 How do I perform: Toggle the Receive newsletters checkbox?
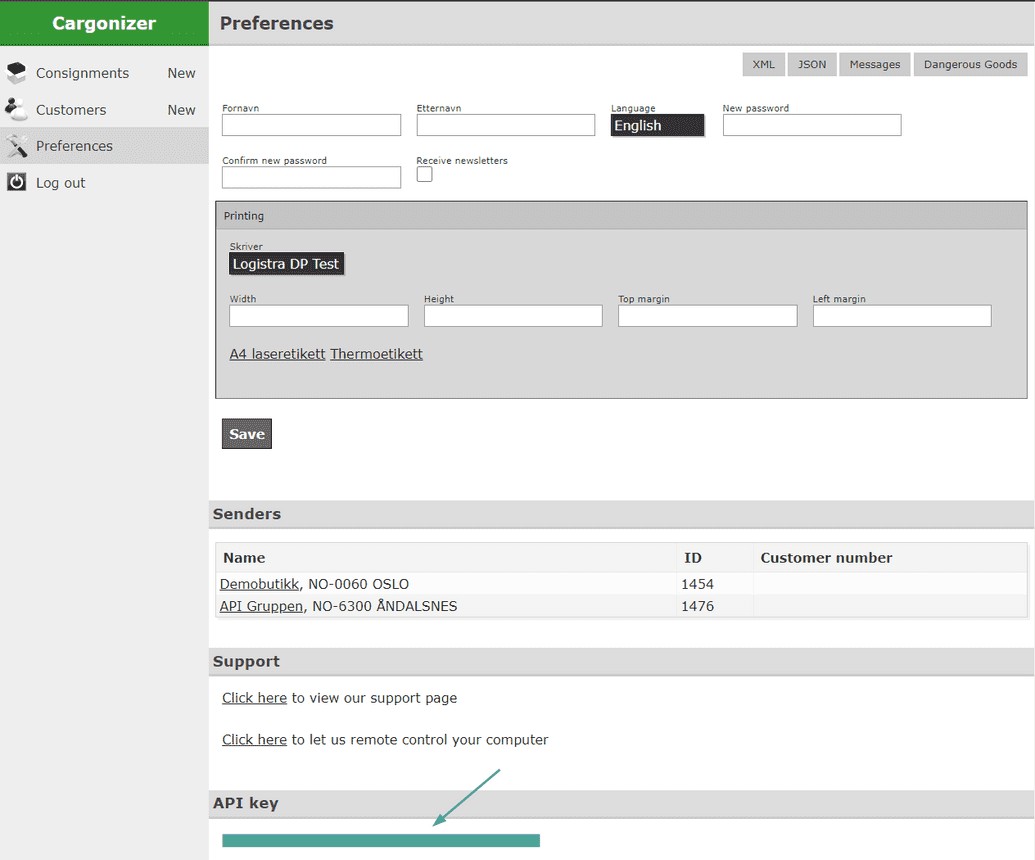(x=425, y=175)
